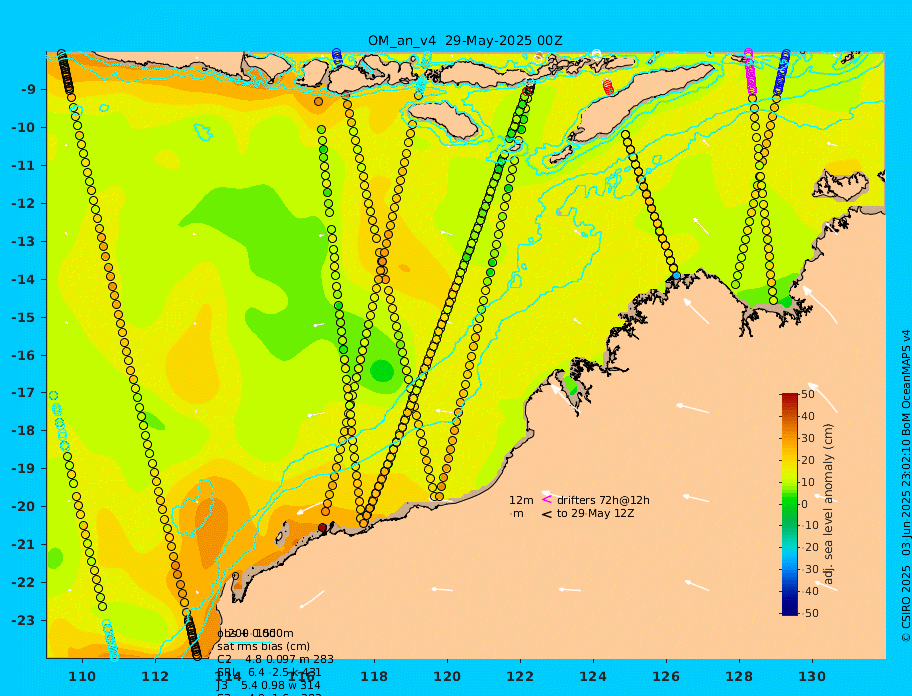The height and width of the screenshot is (696, 912).
Task: Click the latitude axis label -23
Action: (24, 620)
